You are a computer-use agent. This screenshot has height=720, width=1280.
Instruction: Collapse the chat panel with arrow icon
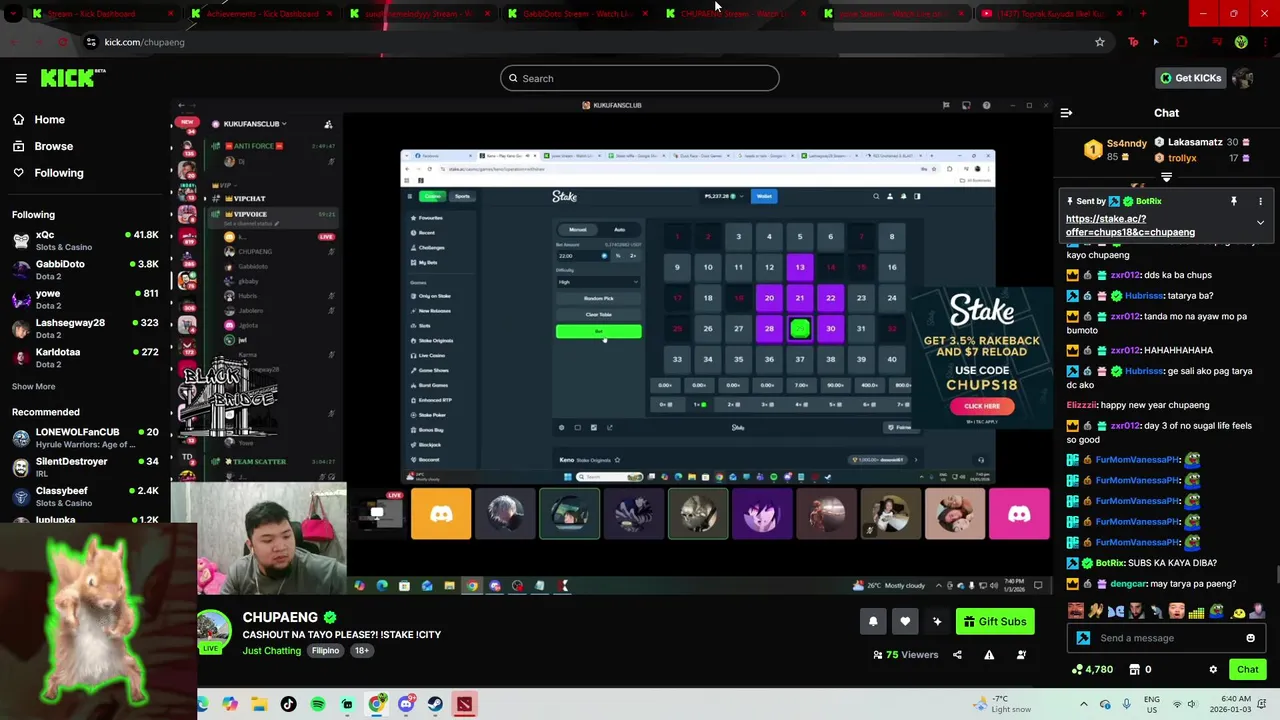[1066, 113]
